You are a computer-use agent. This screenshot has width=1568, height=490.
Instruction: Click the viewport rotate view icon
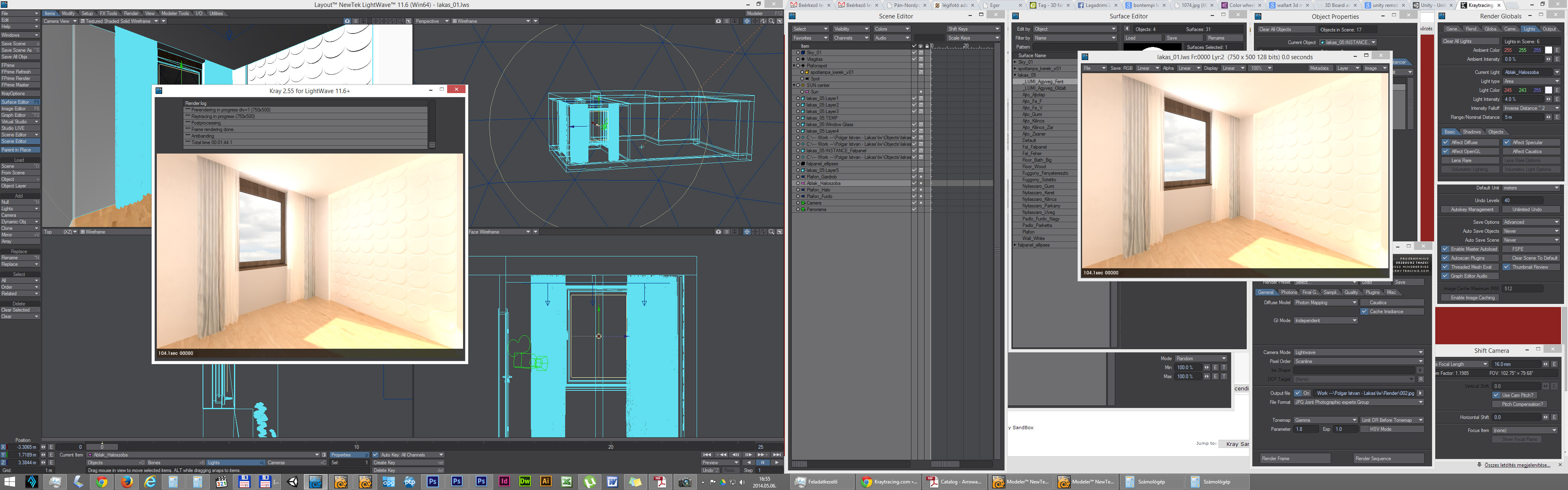click(x=763, y=21)
